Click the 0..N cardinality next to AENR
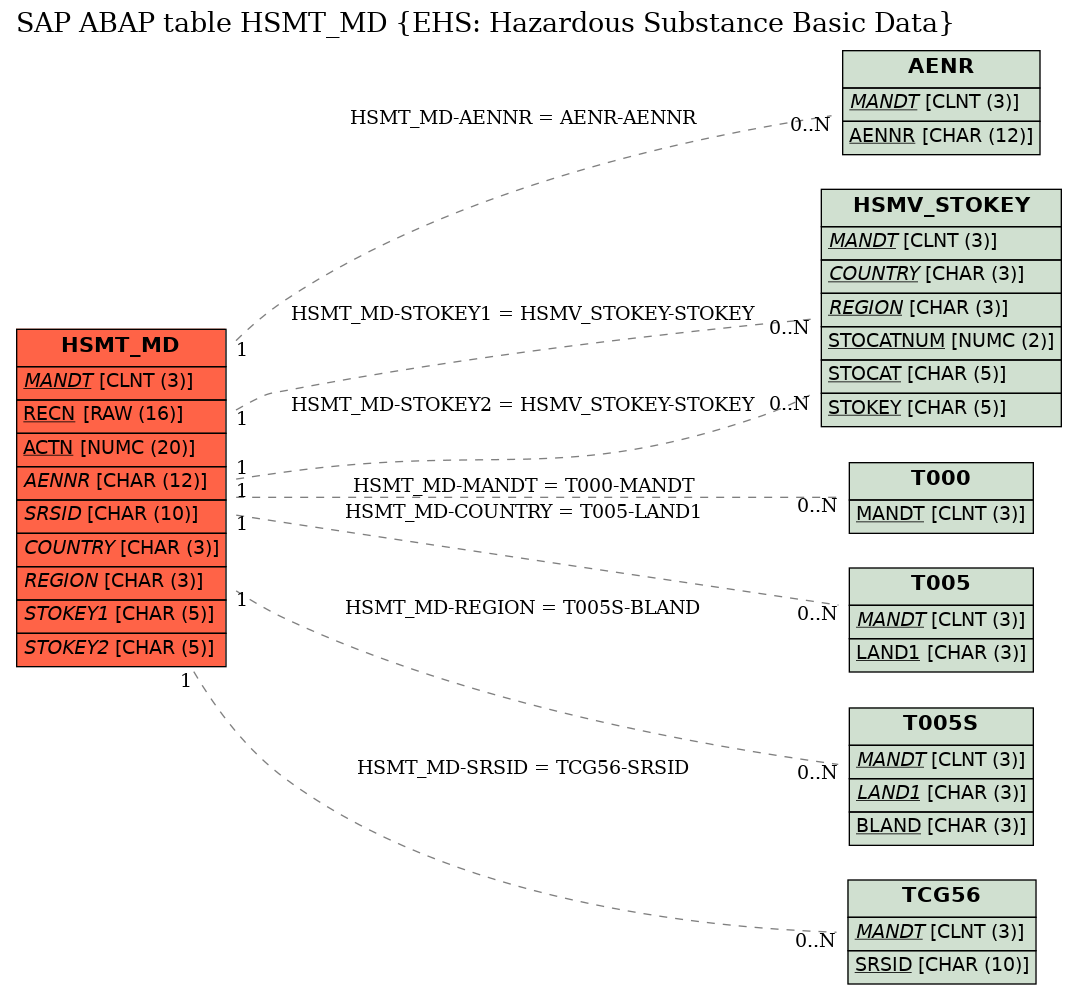Screen dimensions: 1077x995 coord(810,125)
